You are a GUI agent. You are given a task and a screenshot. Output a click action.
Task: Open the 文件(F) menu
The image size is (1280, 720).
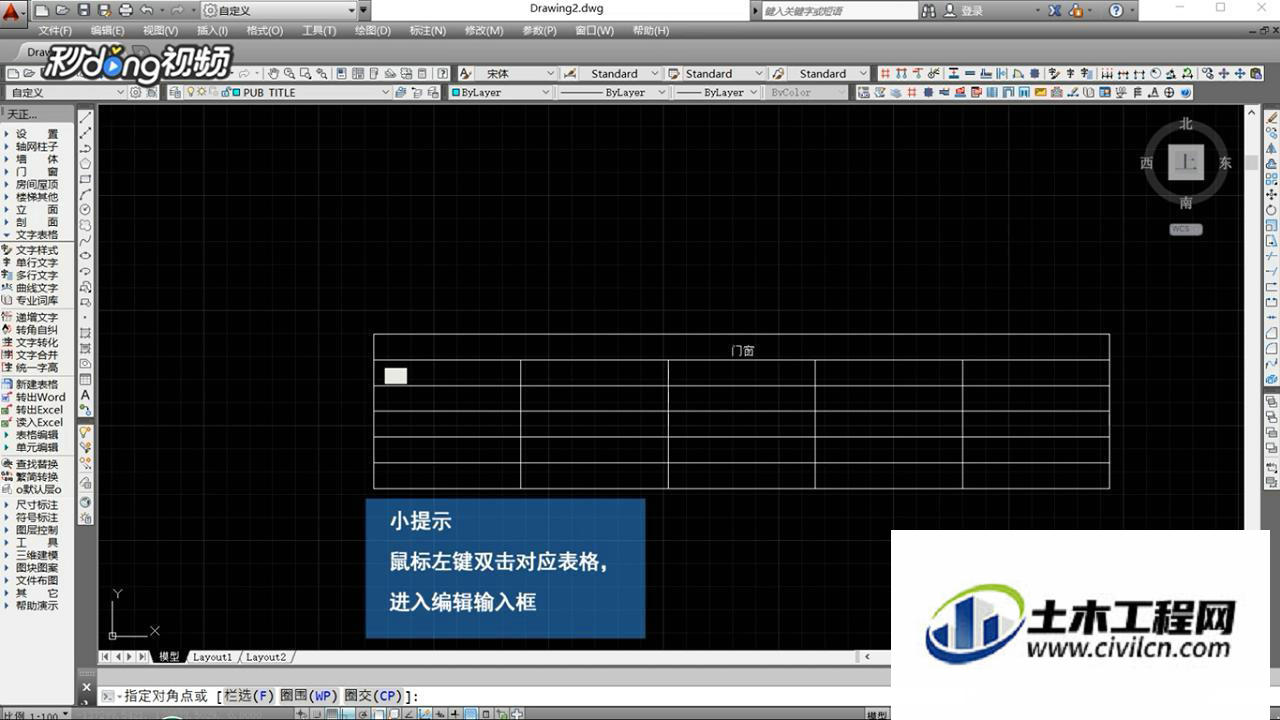(55, 30)
